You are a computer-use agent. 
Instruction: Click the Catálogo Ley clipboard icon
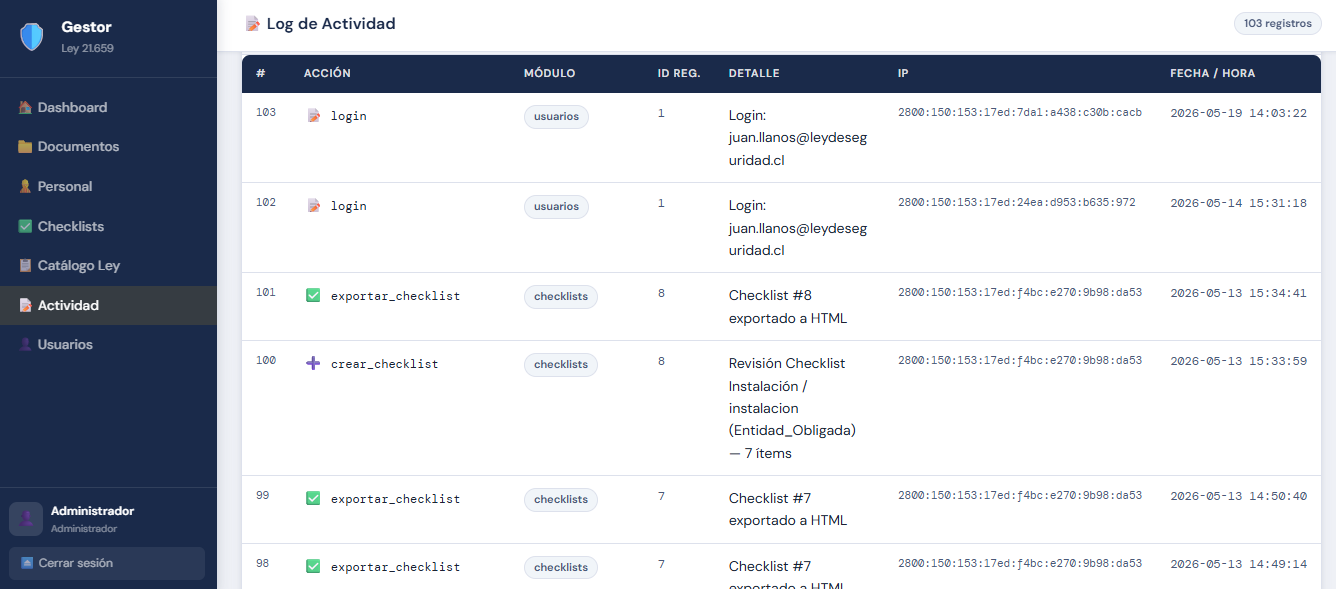pyautogui.click(x=25, y=266)
